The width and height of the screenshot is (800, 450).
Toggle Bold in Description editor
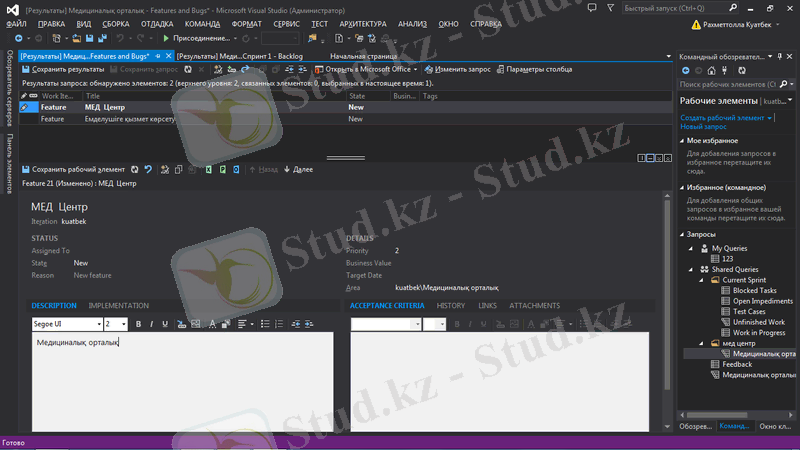[x=138, y=324]
